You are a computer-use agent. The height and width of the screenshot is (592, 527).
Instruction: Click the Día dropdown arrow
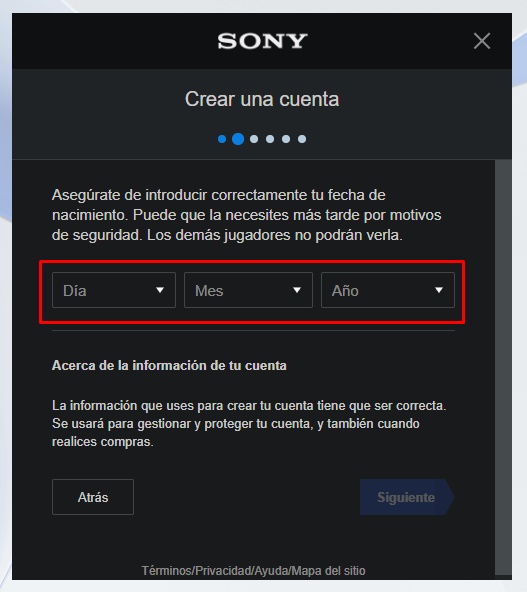point(160,290)
